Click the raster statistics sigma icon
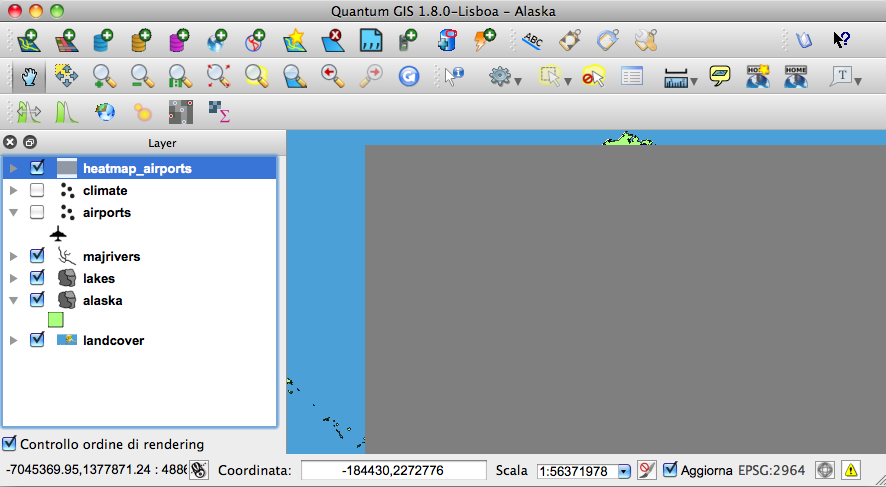886x487 pixels. (219, 112)
